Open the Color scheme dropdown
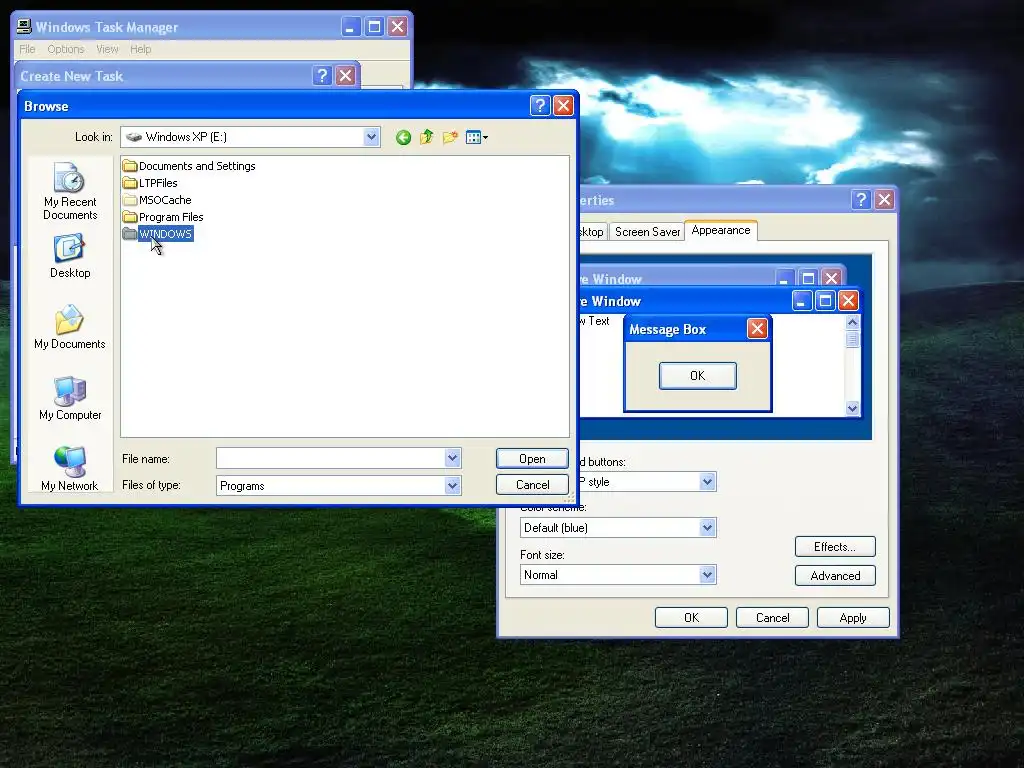The height and width of the screenshot is (768, 1024). coord(707,528)
